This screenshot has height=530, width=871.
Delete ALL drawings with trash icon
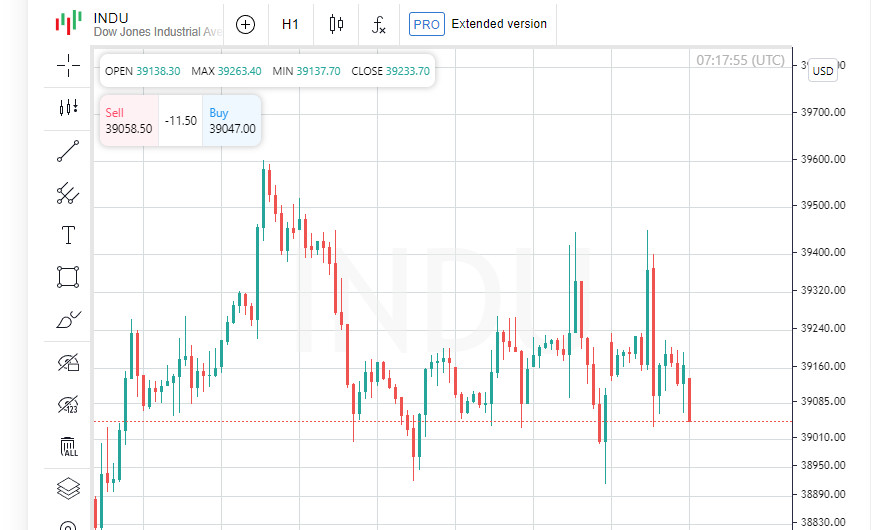coord(68,447)
